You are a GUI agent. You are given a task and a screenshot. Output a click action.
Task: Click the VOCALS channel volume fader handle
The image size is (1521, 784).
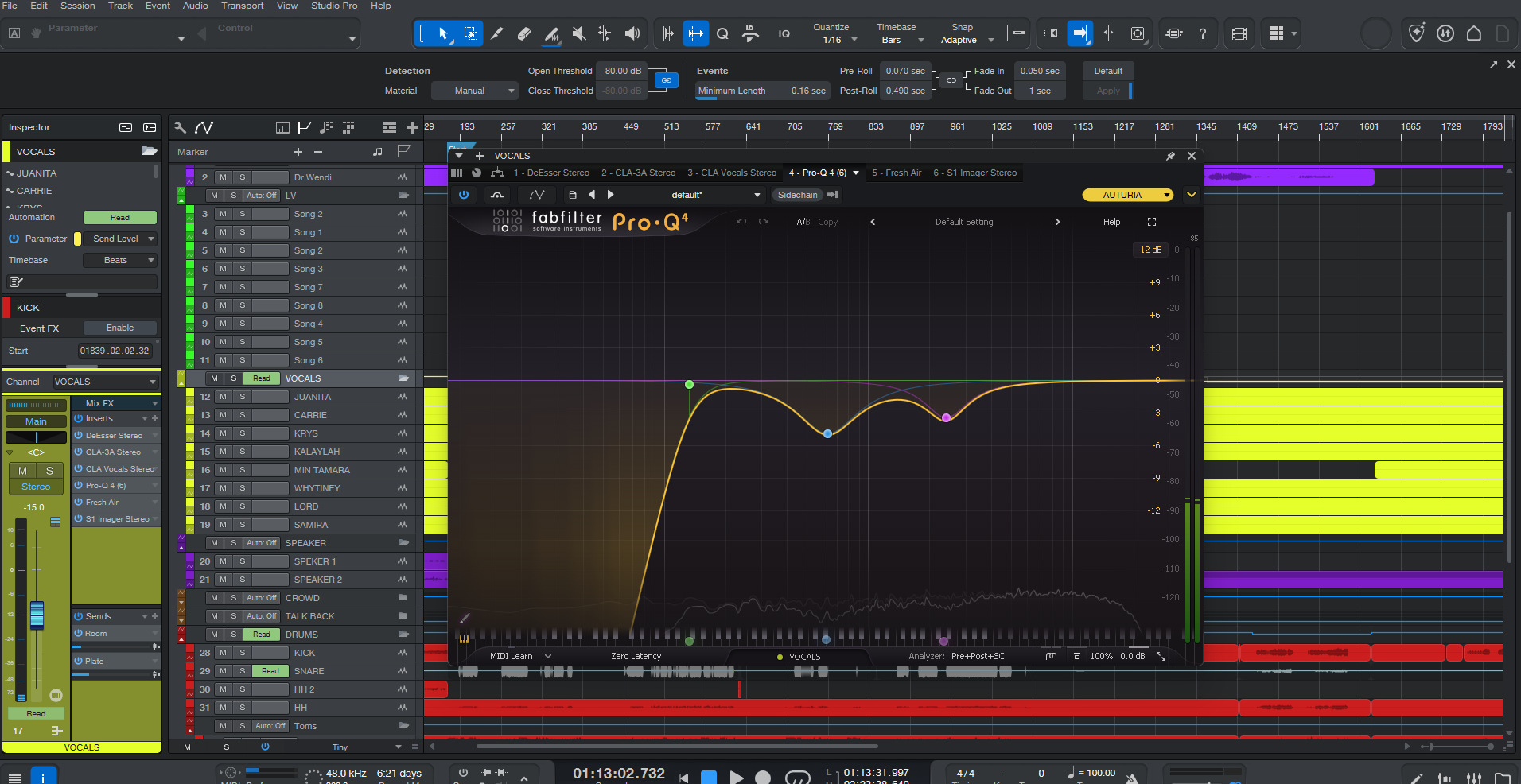[x=37, y=615]
